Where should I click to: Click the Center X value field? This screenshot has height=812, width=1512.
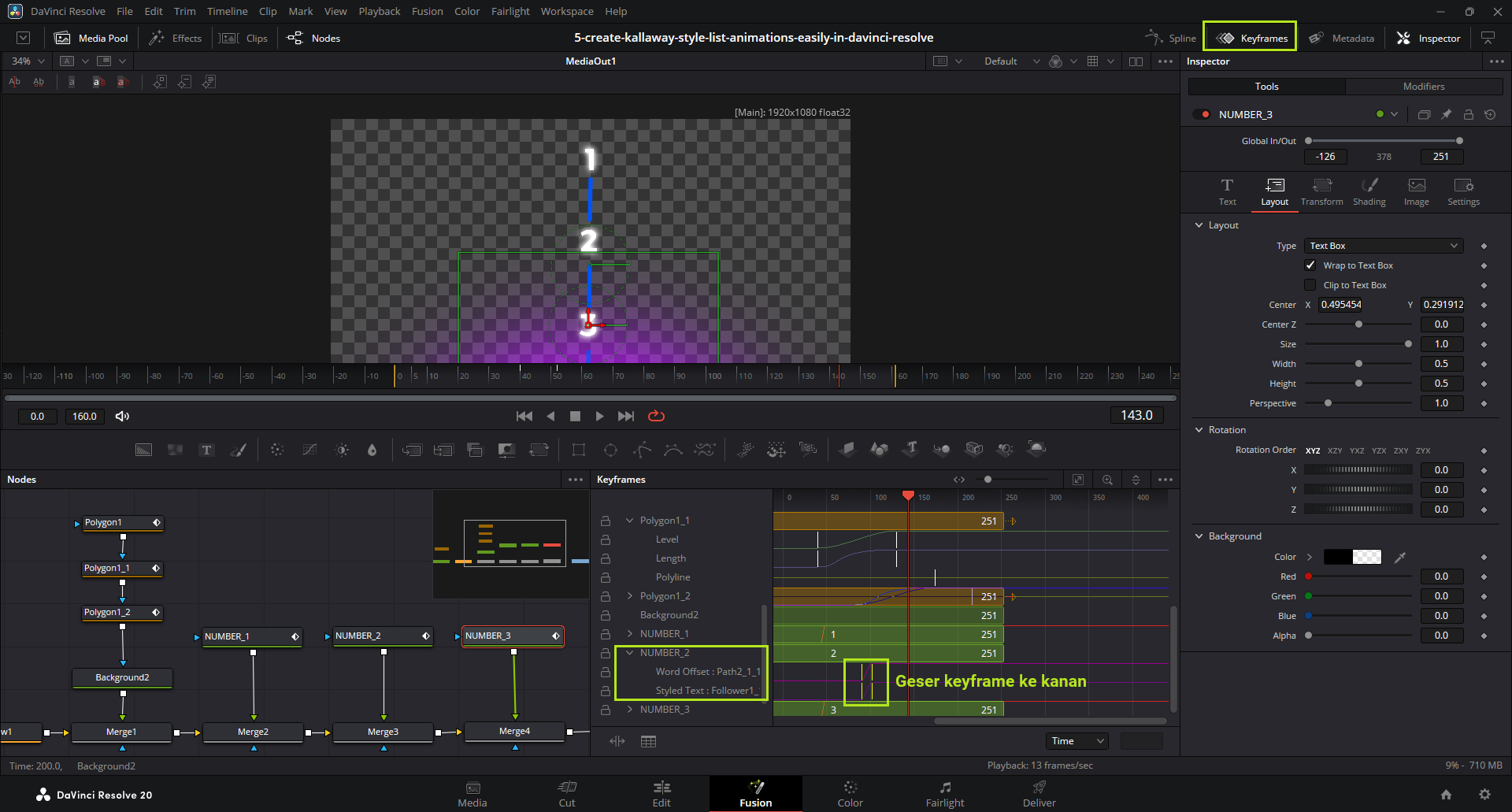(1340, 305)
